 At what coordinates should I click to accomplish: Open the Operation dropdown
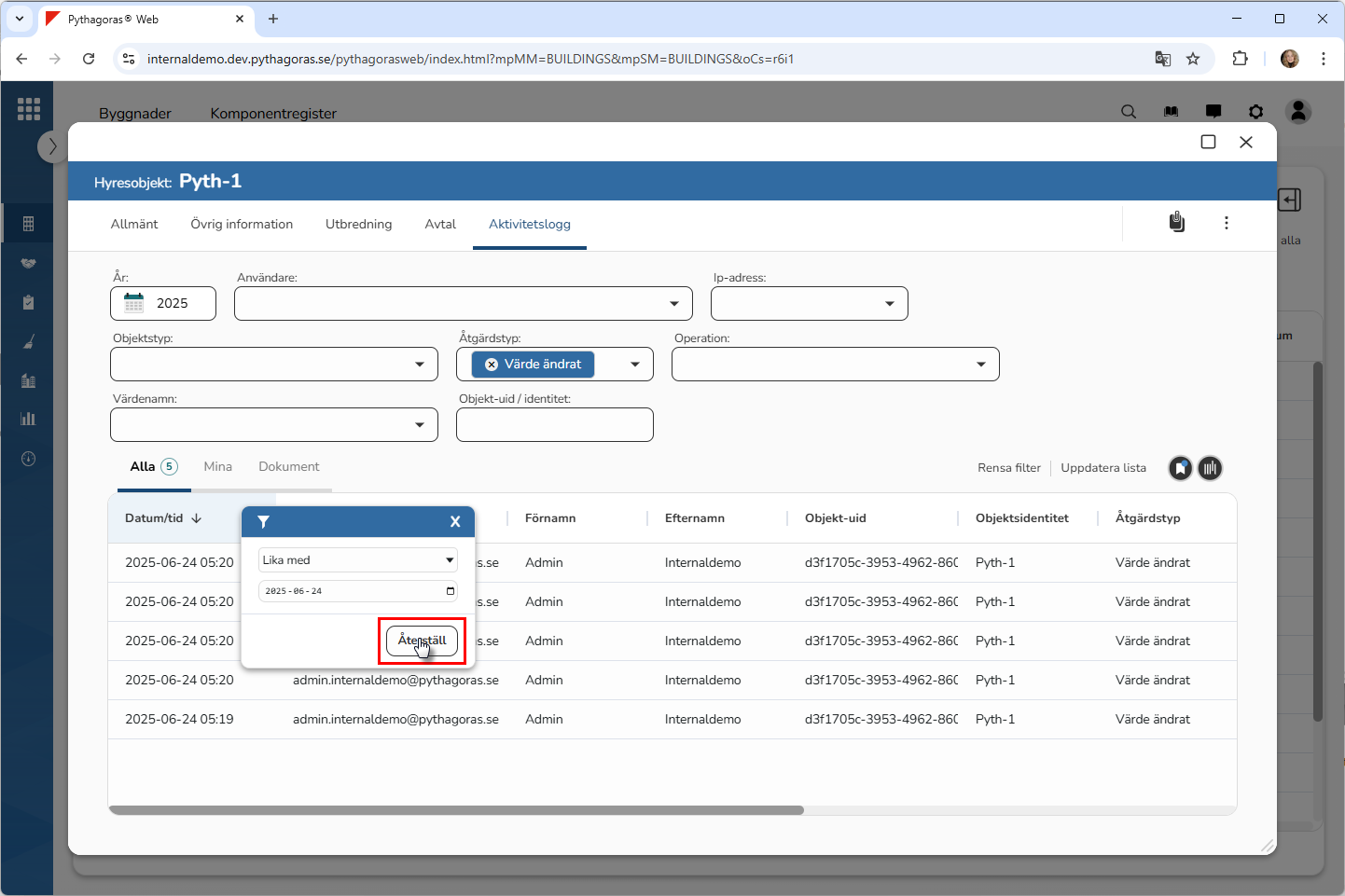pos(980,365)
